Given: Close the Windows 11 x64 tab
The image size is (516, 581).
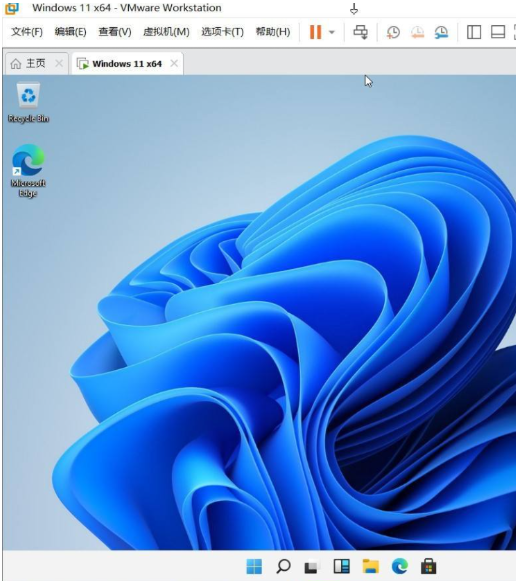Looking at the screenshot, I should click(174, 64).
